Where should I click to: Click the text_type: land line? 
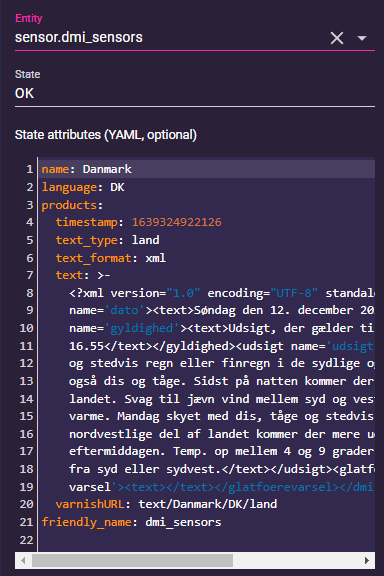click(207, 240)
